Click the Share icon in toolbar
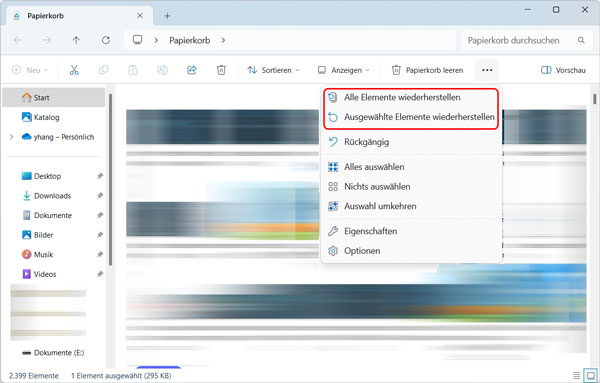The image size is (600, 383). click(x=192, y=70)
